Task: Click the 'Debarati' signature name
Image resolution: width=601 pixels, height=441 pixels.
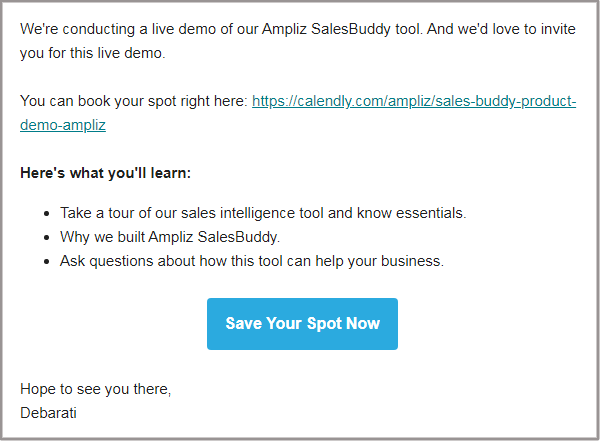Action: pyautogui.click(x=48, y=413)
